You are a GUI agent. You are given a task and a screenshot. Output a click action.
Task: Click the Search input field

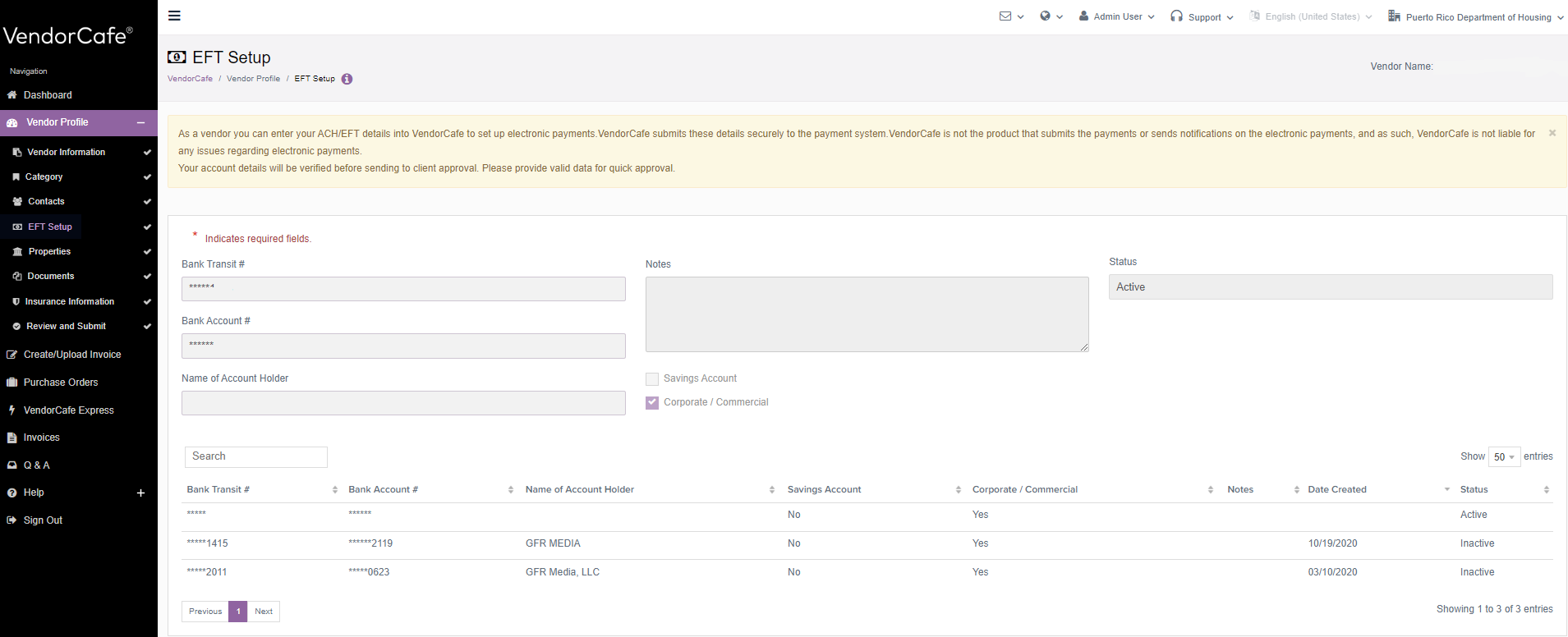[x=255, y=457]
